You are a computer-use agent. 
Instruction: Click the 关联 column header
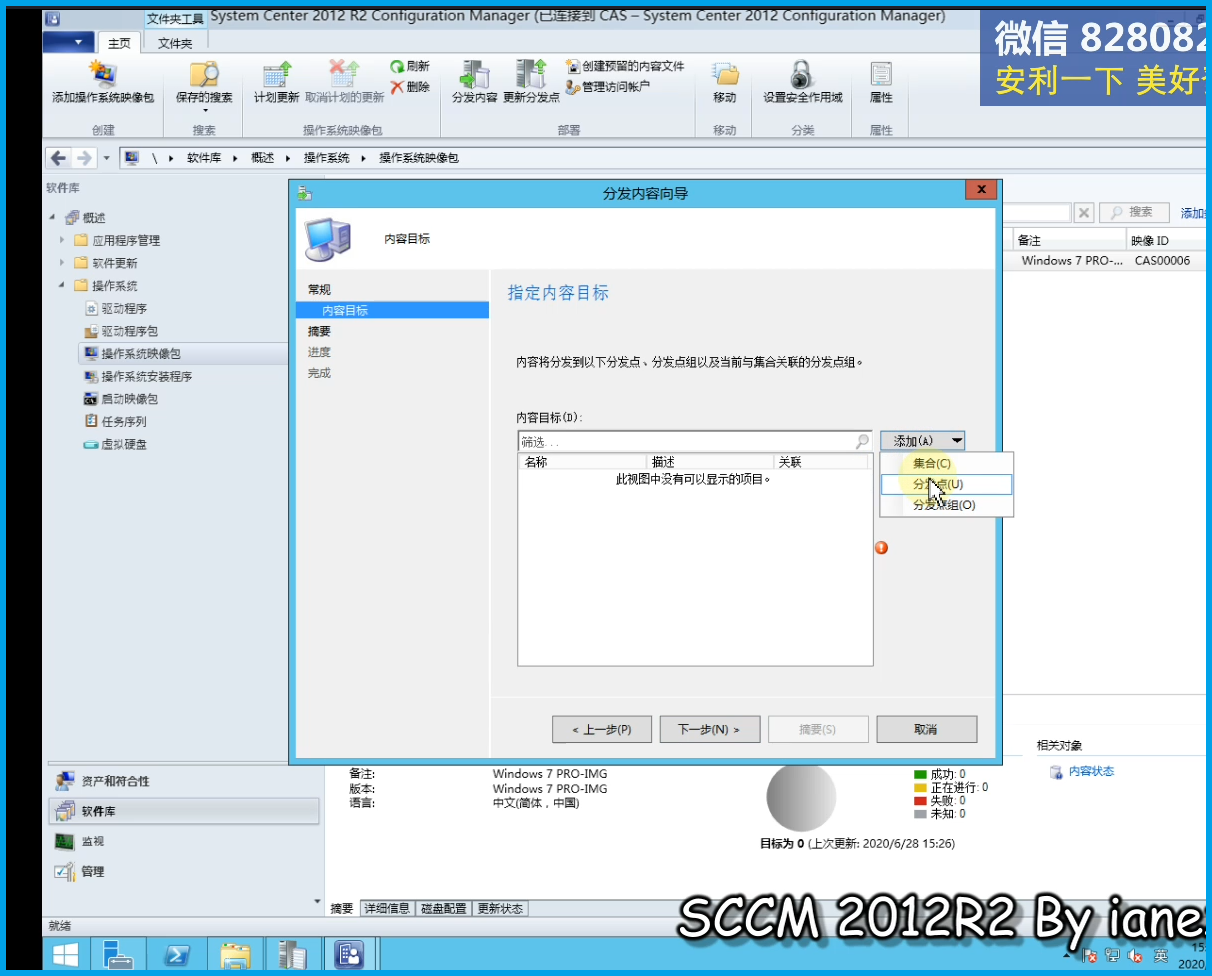click(820, 462)
